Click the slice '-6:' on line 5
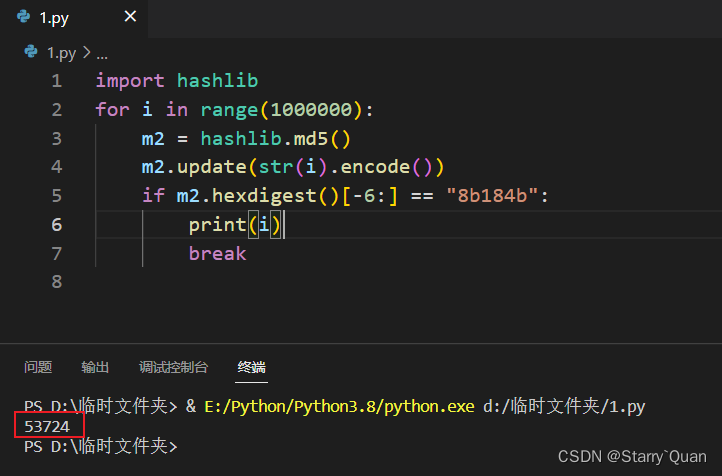Screen dimensions: 722x476 (x=369, y=196)
